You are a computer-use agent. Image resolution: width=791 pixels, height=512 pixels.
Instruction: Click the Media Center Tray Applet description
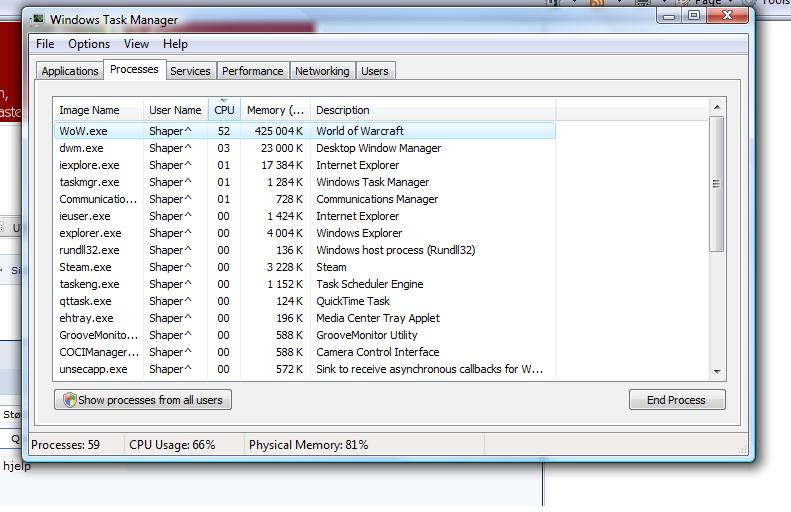tap(378, 318)
